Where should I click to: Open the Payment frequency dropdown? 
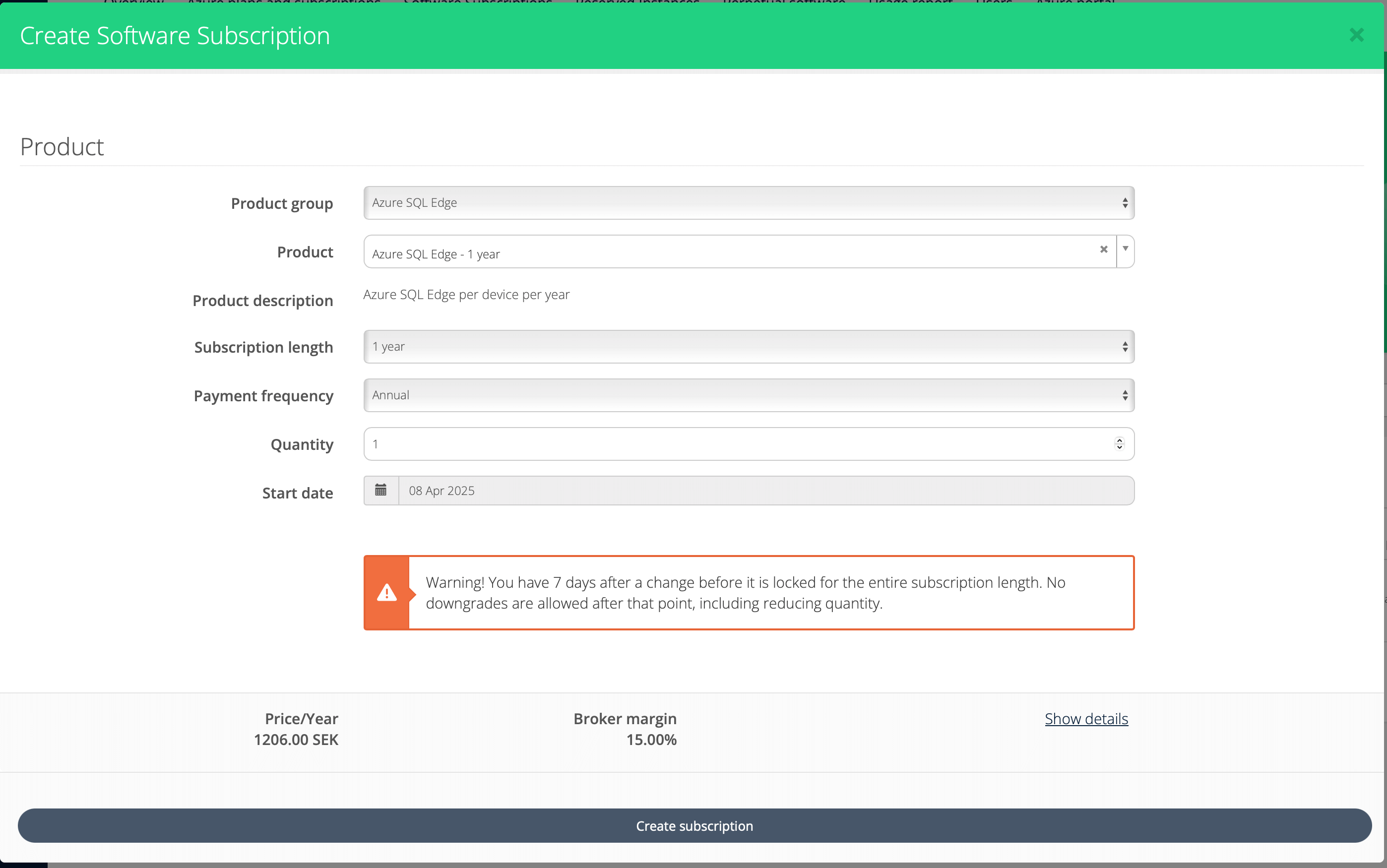click(x=749, y=395)
